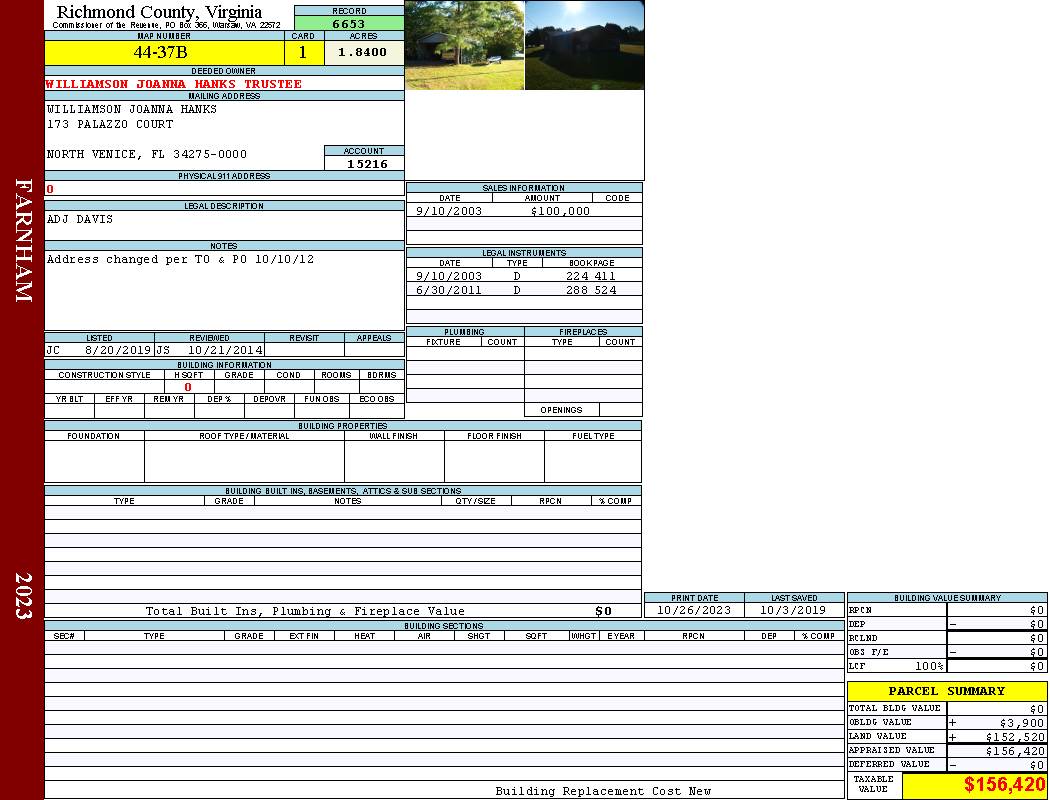Click the left property photo thumbnail
1050x800 pixels.
coord(464,45)
